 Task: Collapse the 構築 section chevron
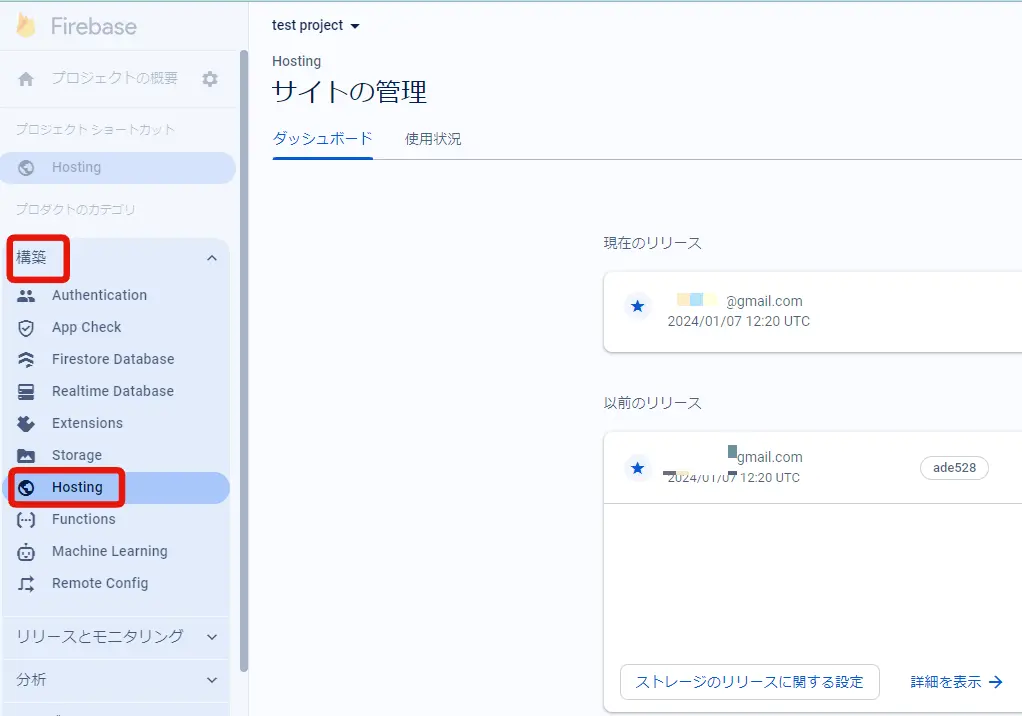point(211,258)
